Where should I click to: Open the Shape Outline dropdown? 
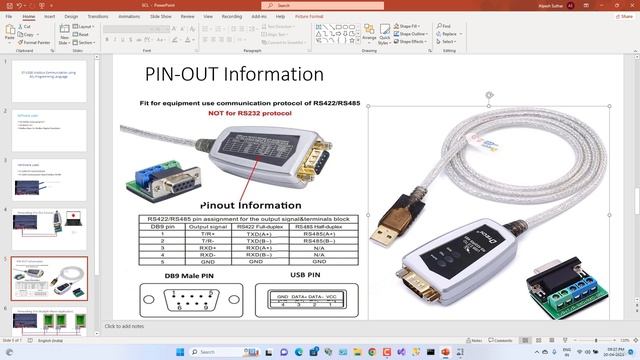click(411, 34)
